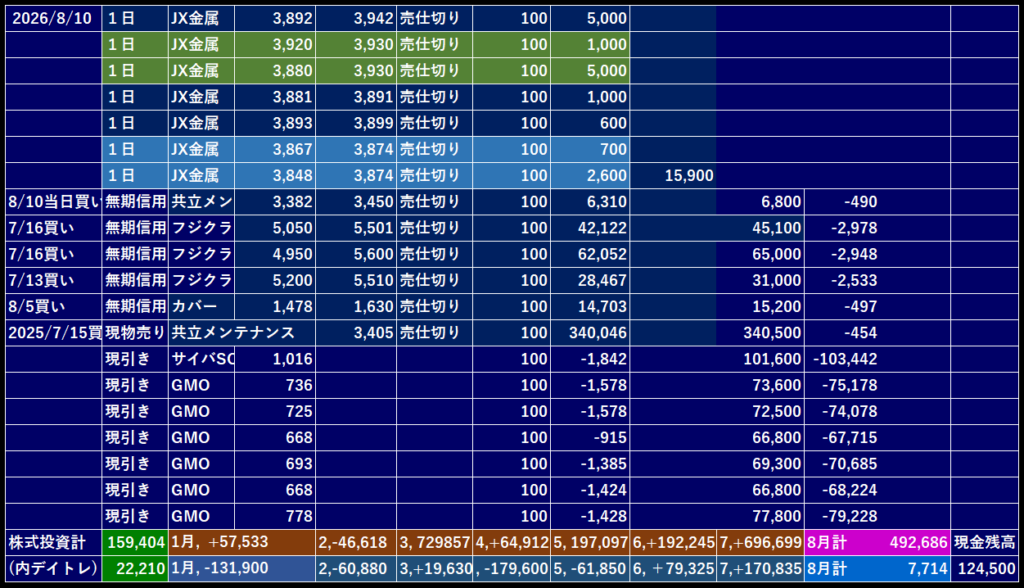Viewport: 1024px width, 588px height.
Task: Click the 42,122 profit cell
Action: tap(590, 228)
